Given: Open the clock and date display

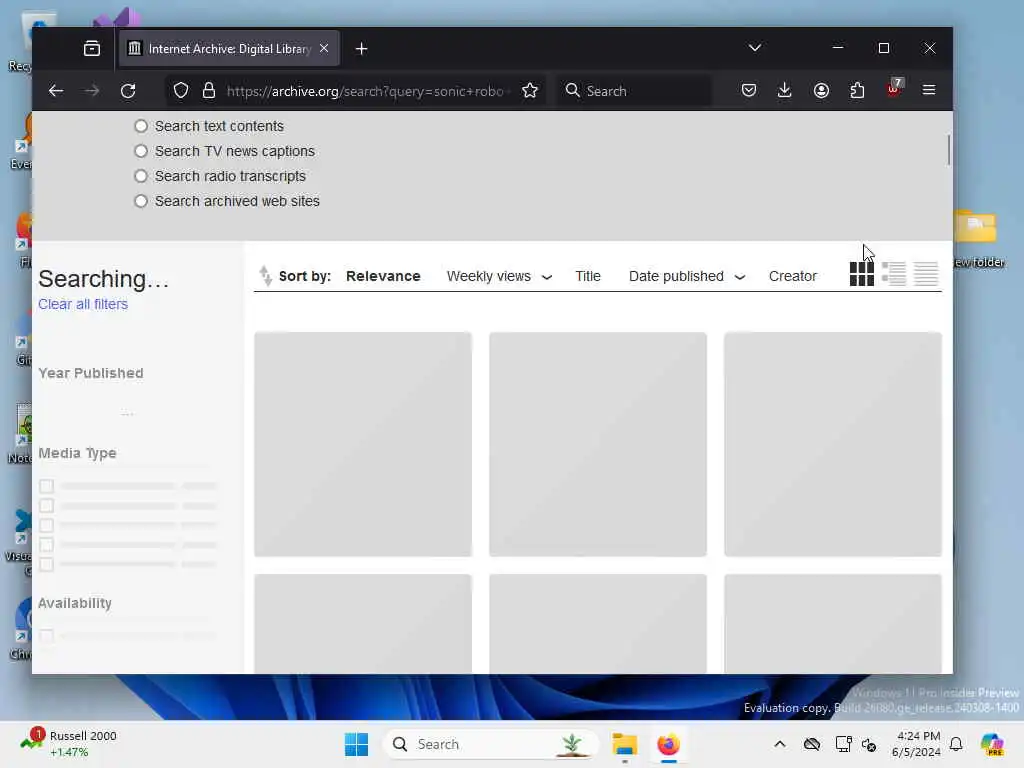Looking at the screenshot, I should coord(916,744).
